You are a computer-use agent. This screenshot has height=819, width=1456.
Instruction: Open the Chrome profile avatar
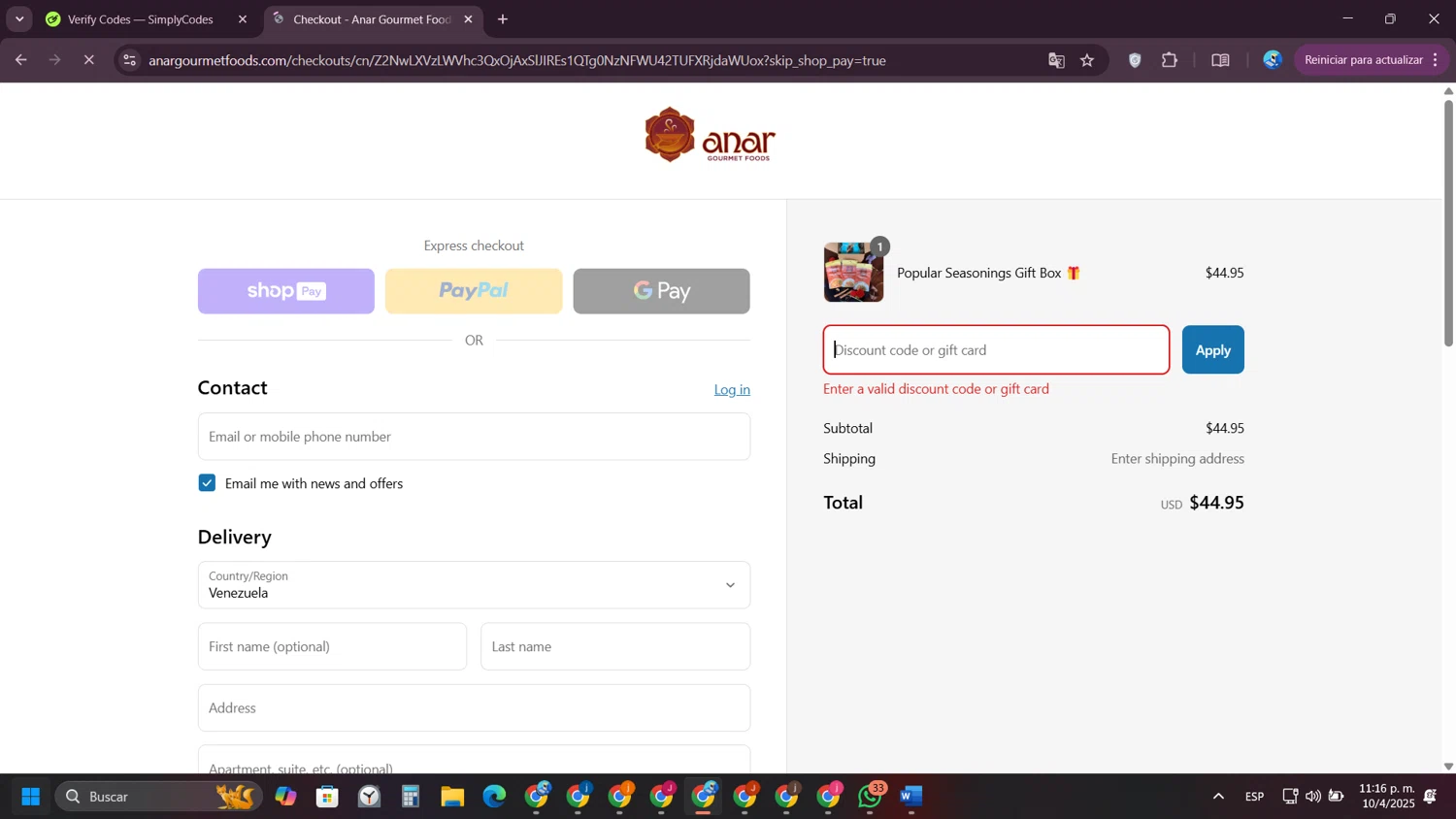coord(1272,60)
